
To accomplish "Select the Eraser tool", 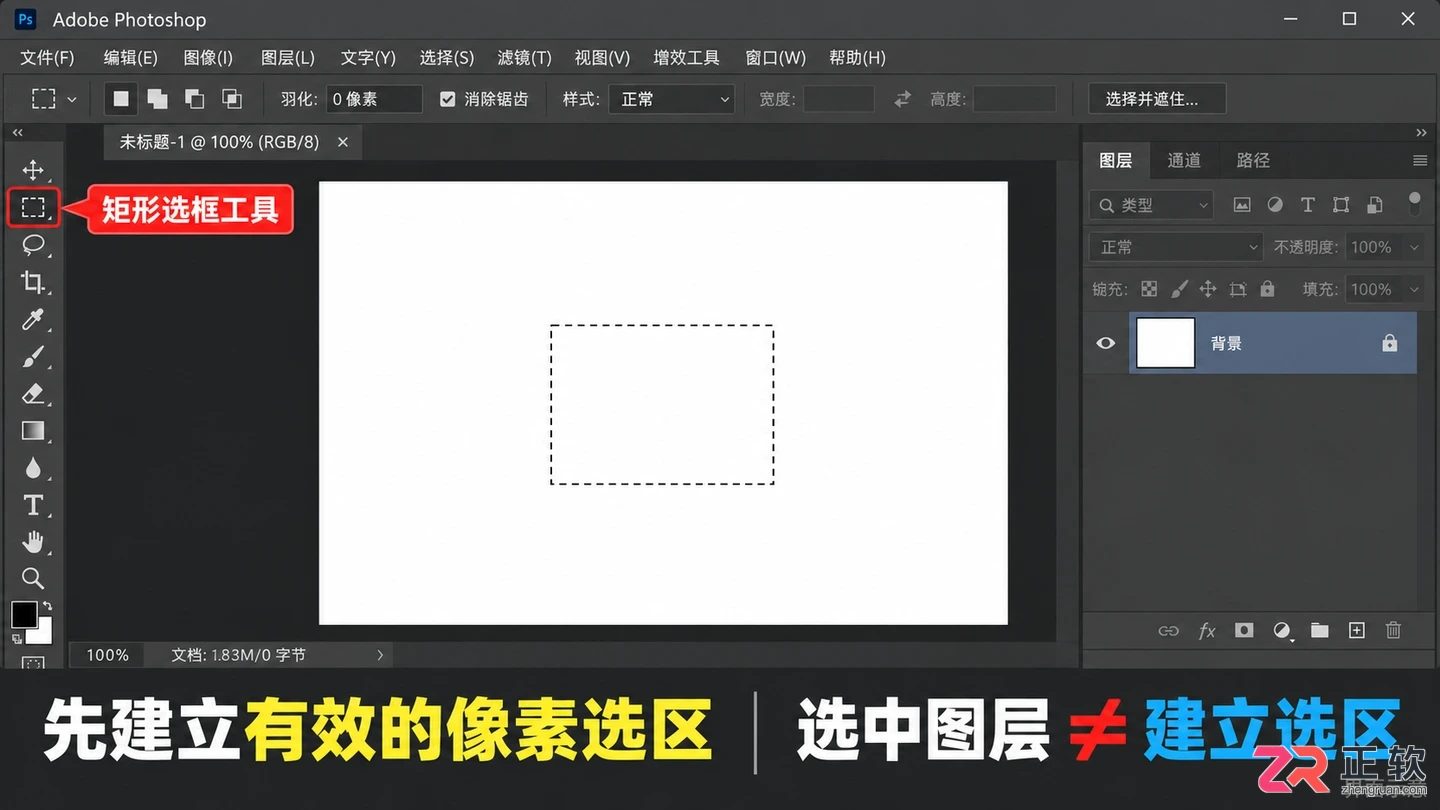I will [x=33, y=394].
